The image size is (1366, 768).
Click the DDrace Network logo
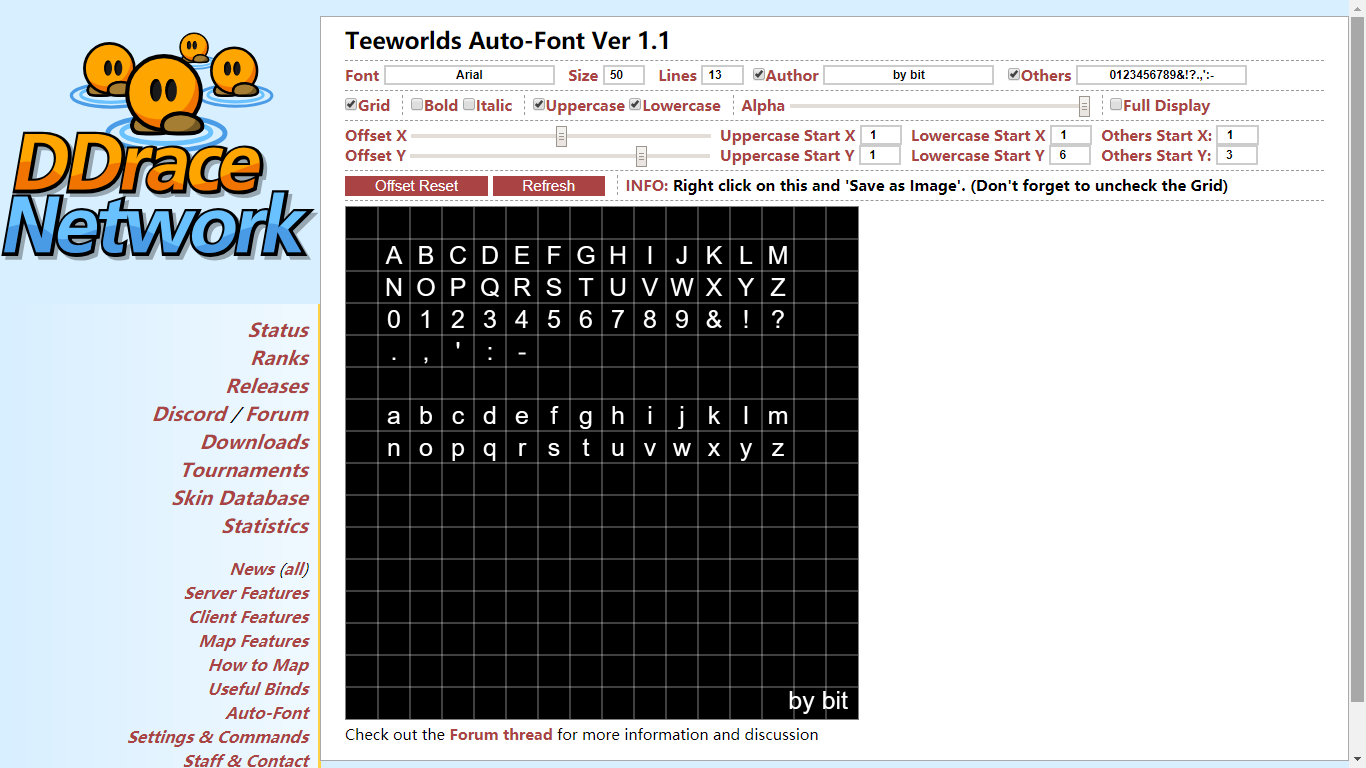coord(160,150)
